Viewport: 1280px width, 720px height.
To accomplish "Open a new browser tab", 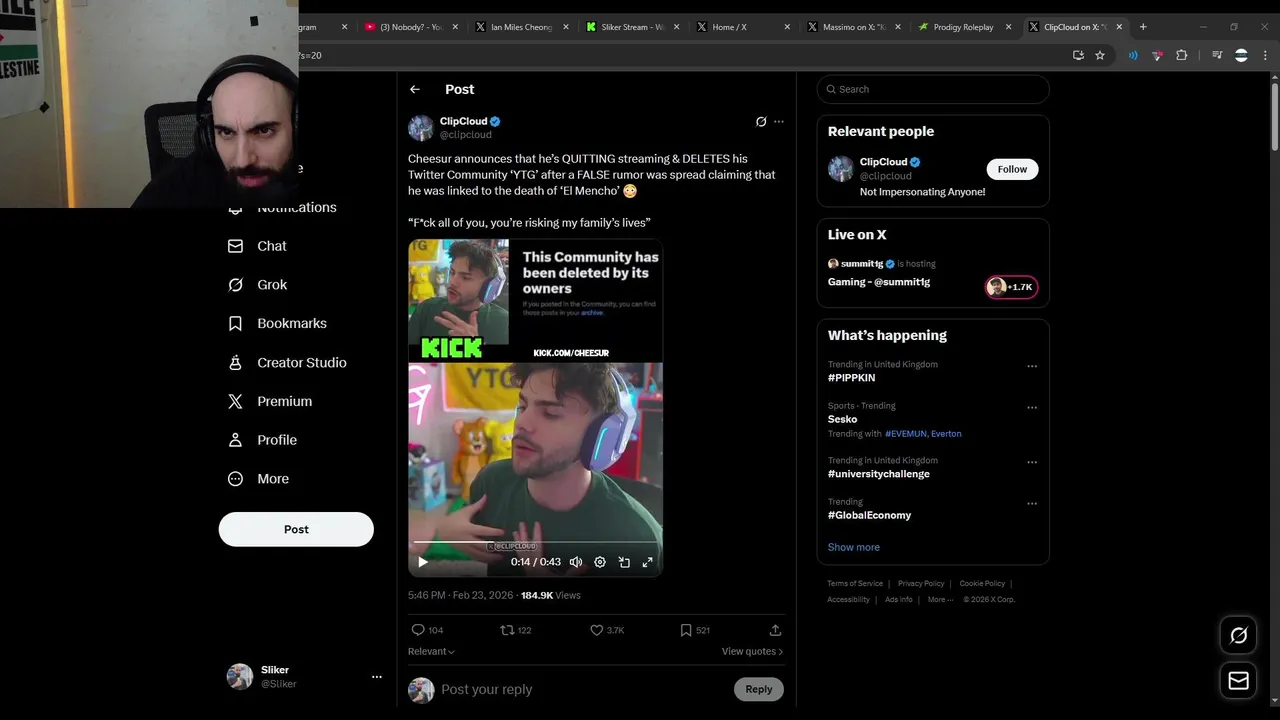I will [1143, 27].
